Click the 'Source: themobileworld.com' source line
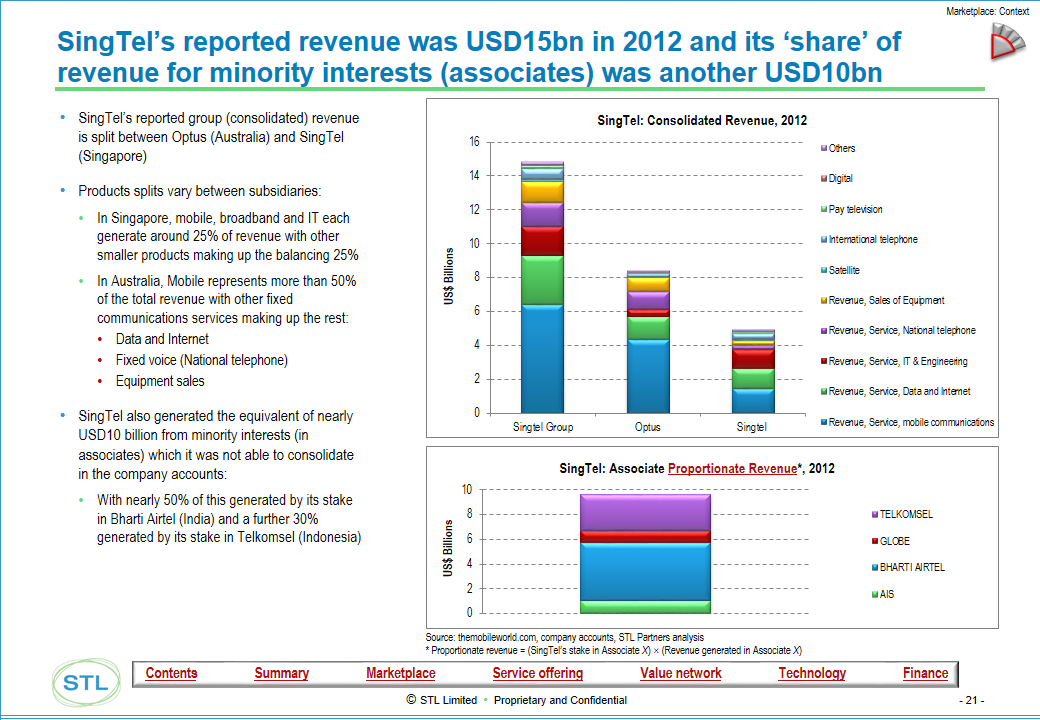Viewport: 1040px width, 720px height. [564, 637]
